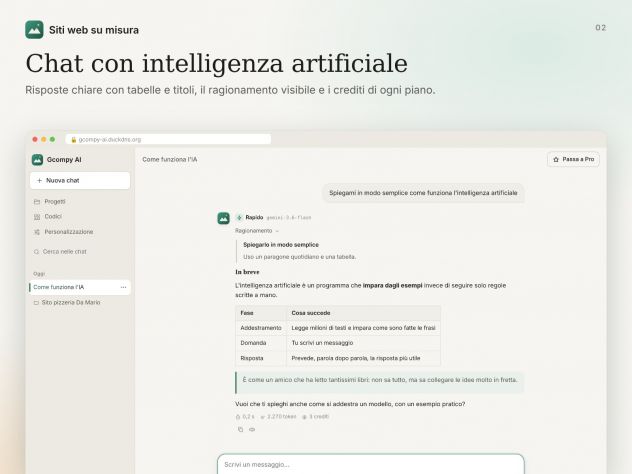Click the In breve heading
Image resolution: width=632 pixels, height=474 pixels.
(247, 272)
